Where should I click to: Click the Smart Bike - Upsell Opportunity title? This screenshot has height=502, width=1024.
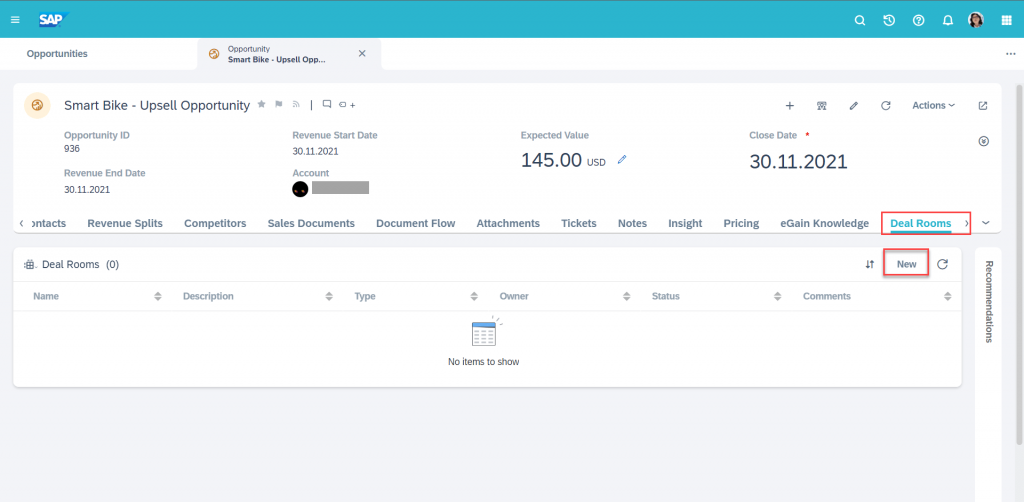coord(157,105)
